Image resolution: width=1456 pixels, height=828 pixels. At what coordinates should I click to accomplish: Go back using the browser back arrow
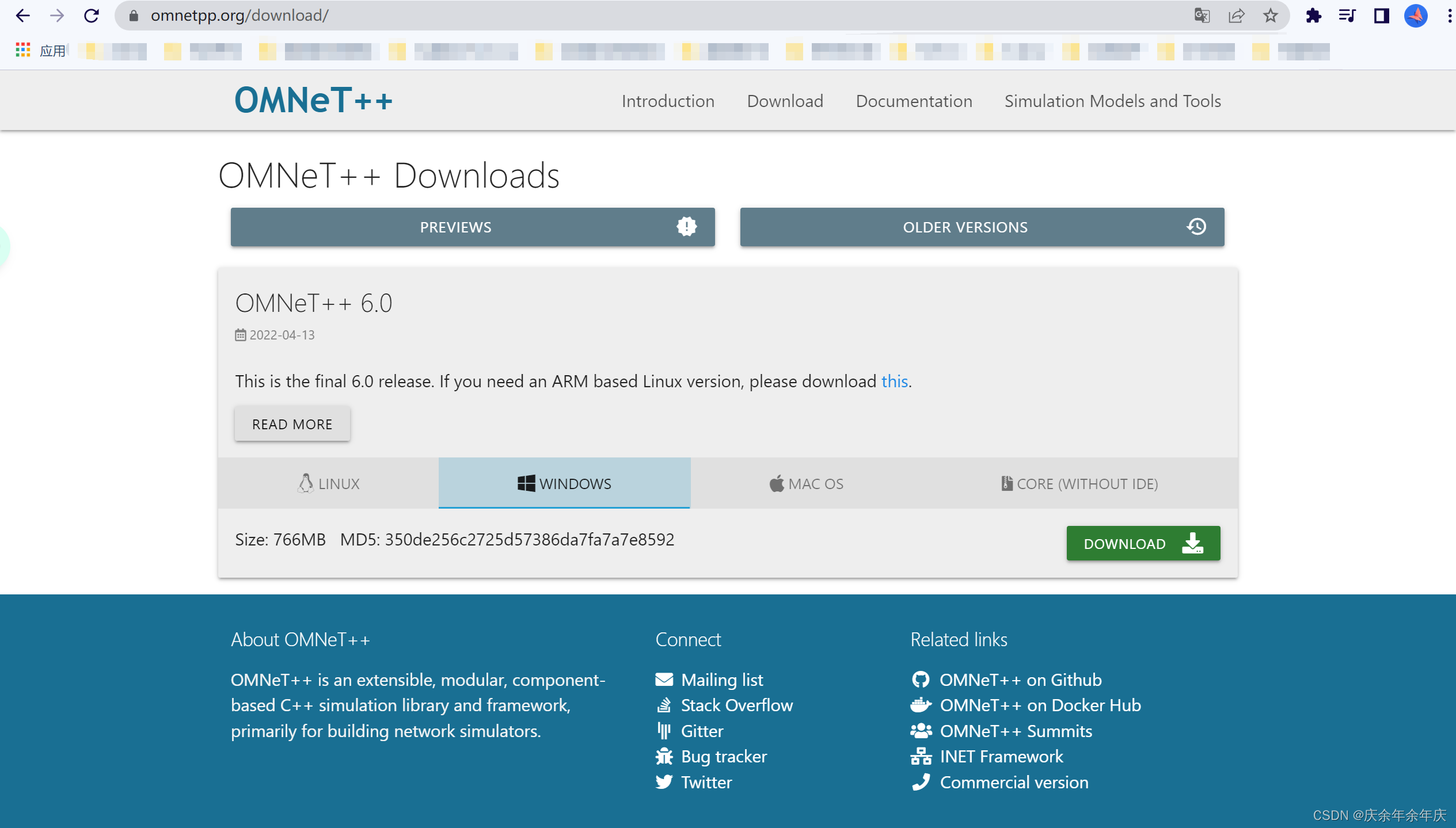[x=22, y=16]
